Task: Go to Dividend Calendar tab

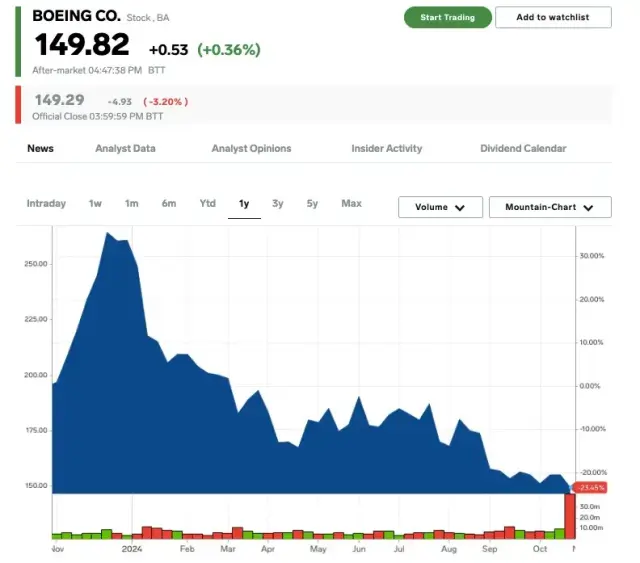Action: (x=523, y=148)
